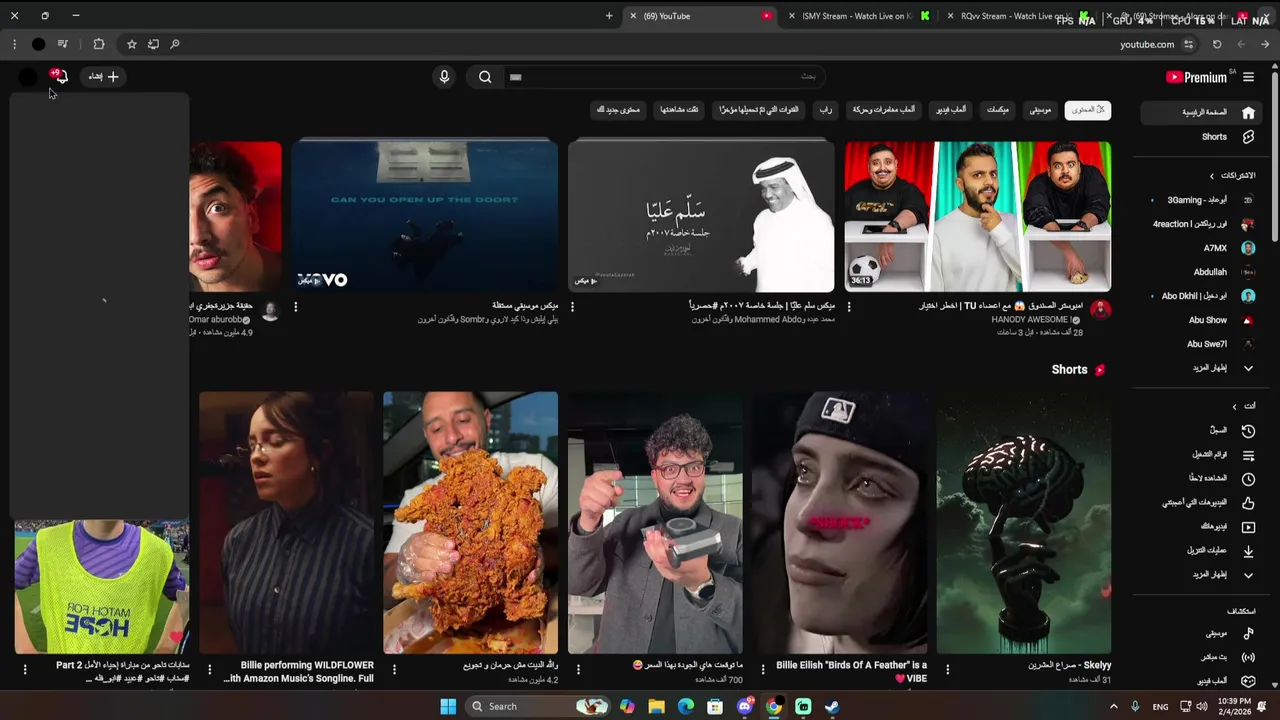The width and height of the screenshot is (1280, 720).
Task: Select the All content filter chip
Action: 1088,110
